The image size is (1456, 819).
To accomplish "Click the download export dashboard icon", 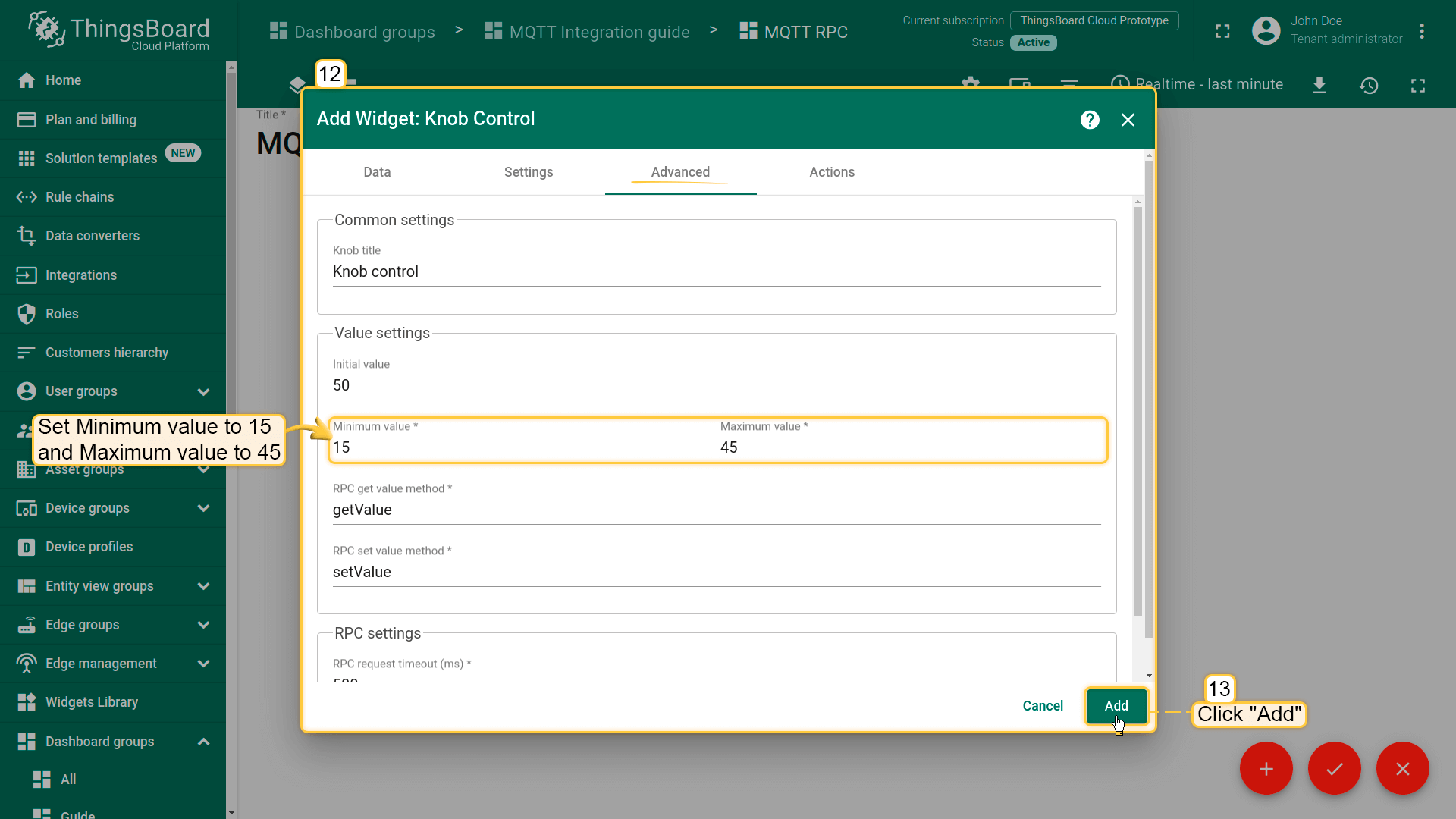I will [x=1319, y=85].
